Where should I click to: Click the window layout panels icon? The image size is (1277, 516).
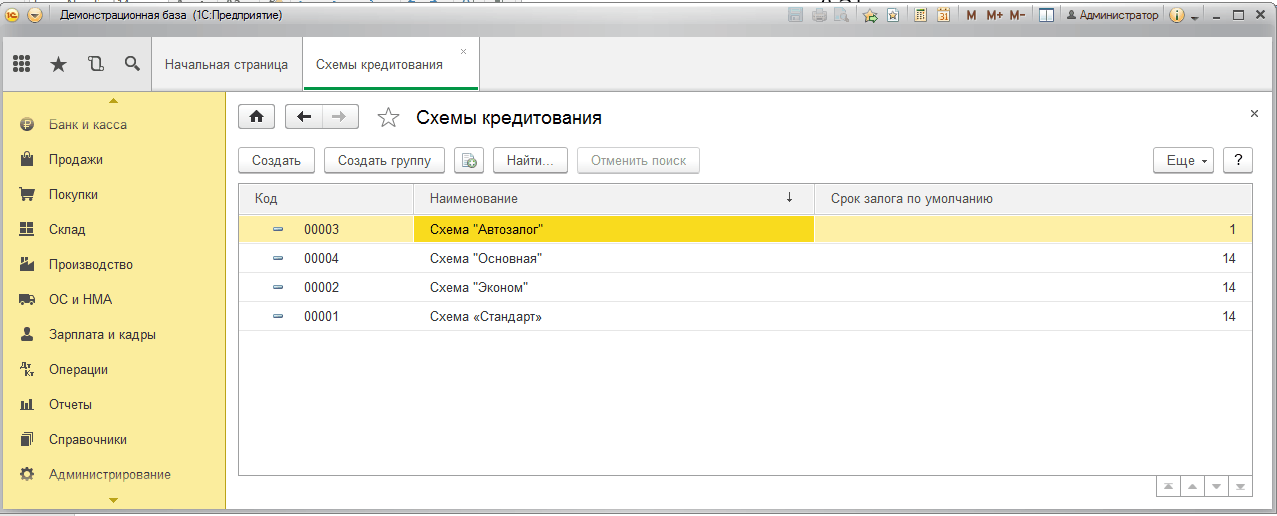point(1047,16)
